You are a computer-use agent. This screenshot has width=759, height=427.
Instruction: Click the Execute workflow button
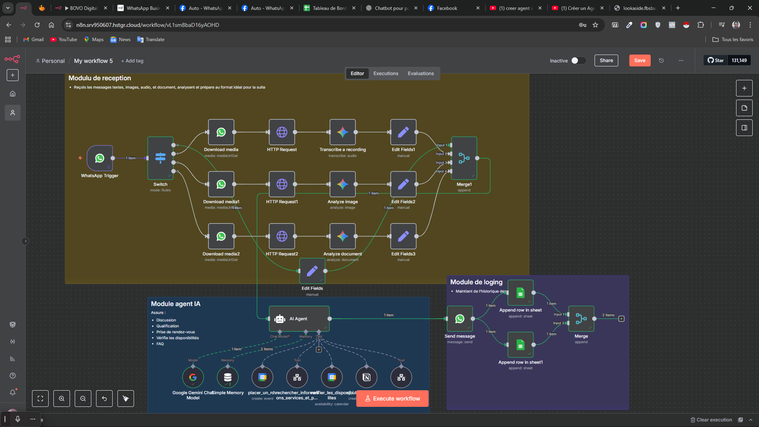392,398
